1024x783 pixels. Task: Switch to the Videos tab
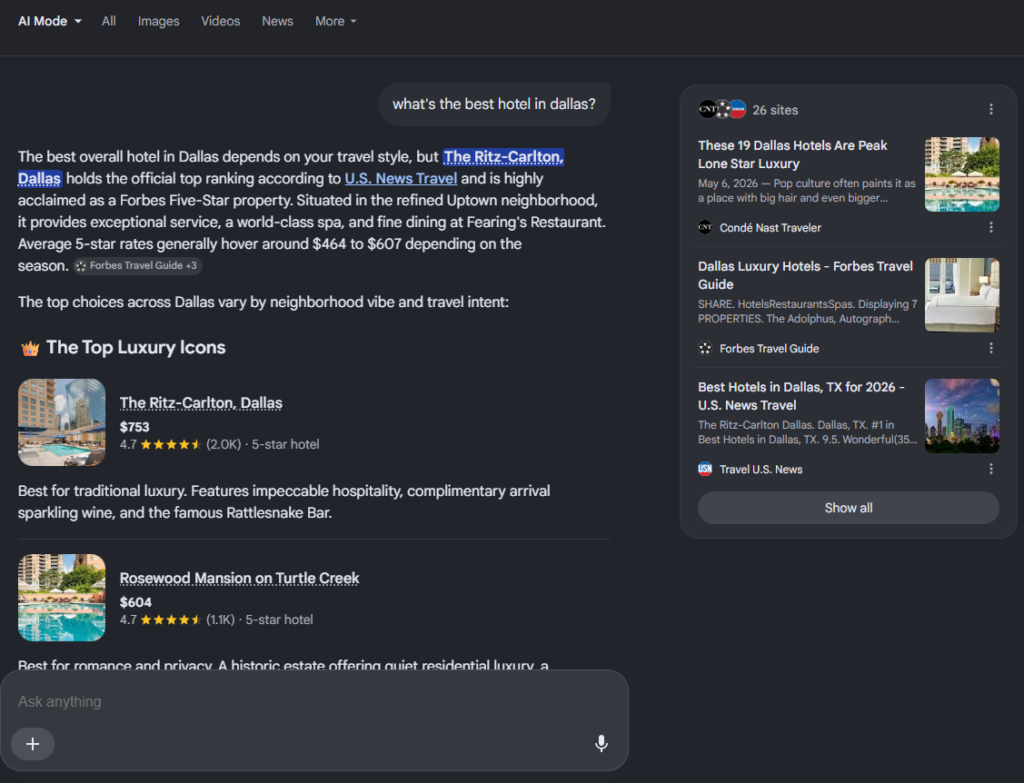(x=220, y=21)
